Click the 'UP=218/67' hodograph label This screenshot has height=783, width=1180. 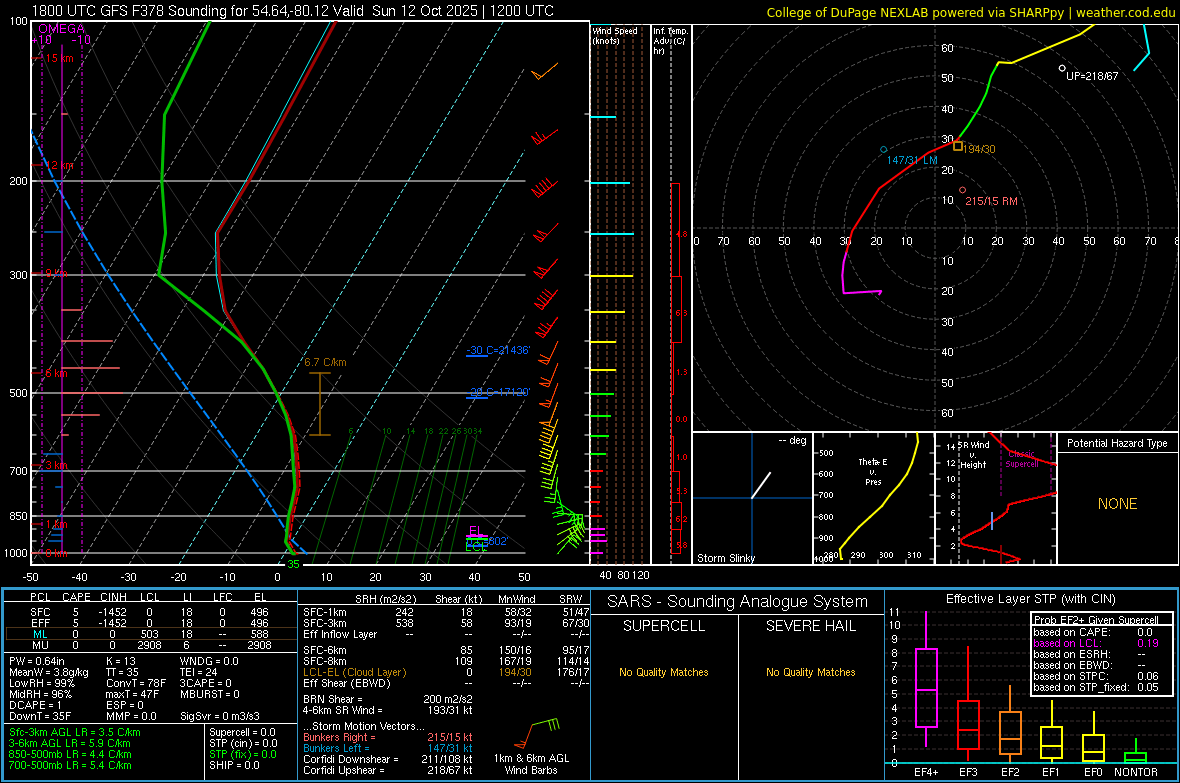coord(1092,76)
